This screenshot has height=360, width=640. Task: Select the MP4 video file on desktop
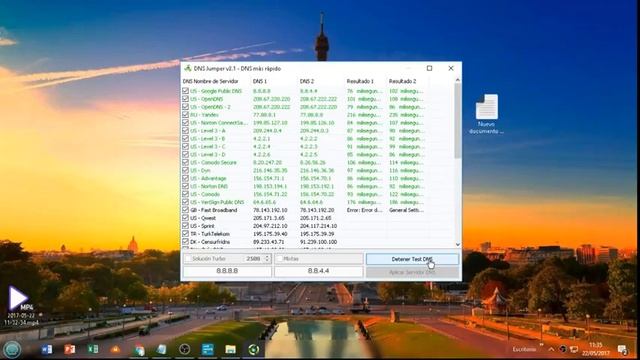point(21,306)
